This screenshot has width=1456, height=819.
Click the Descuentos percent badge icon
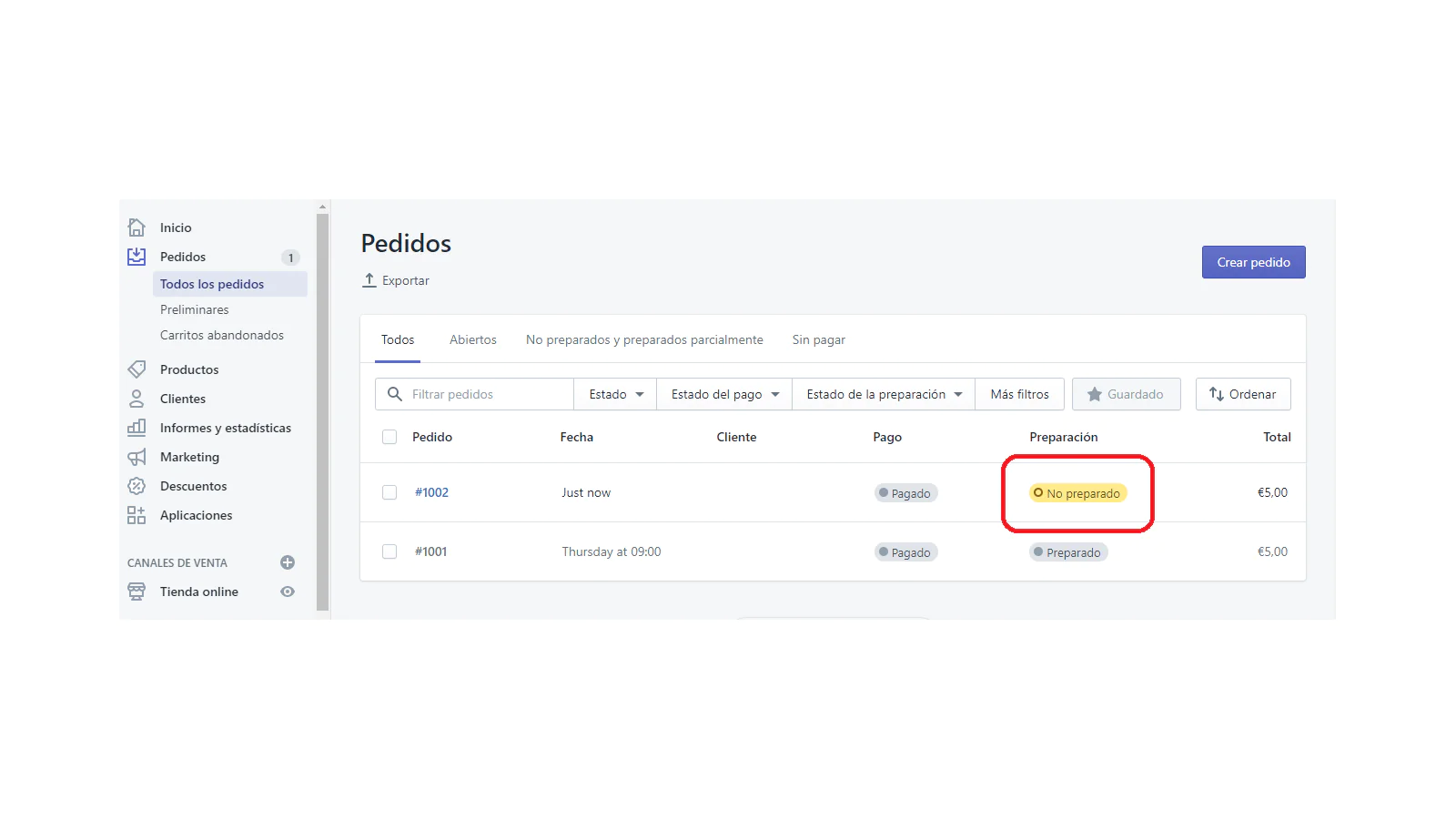tap(136, 486)
